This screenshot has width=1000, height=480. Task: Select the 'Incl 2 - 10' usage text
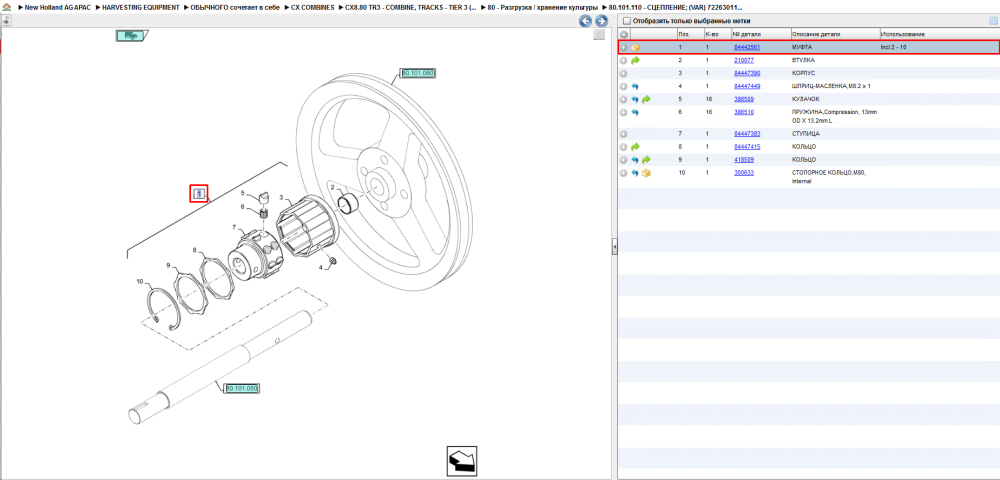pyautogui.click(x=893, y=48)
